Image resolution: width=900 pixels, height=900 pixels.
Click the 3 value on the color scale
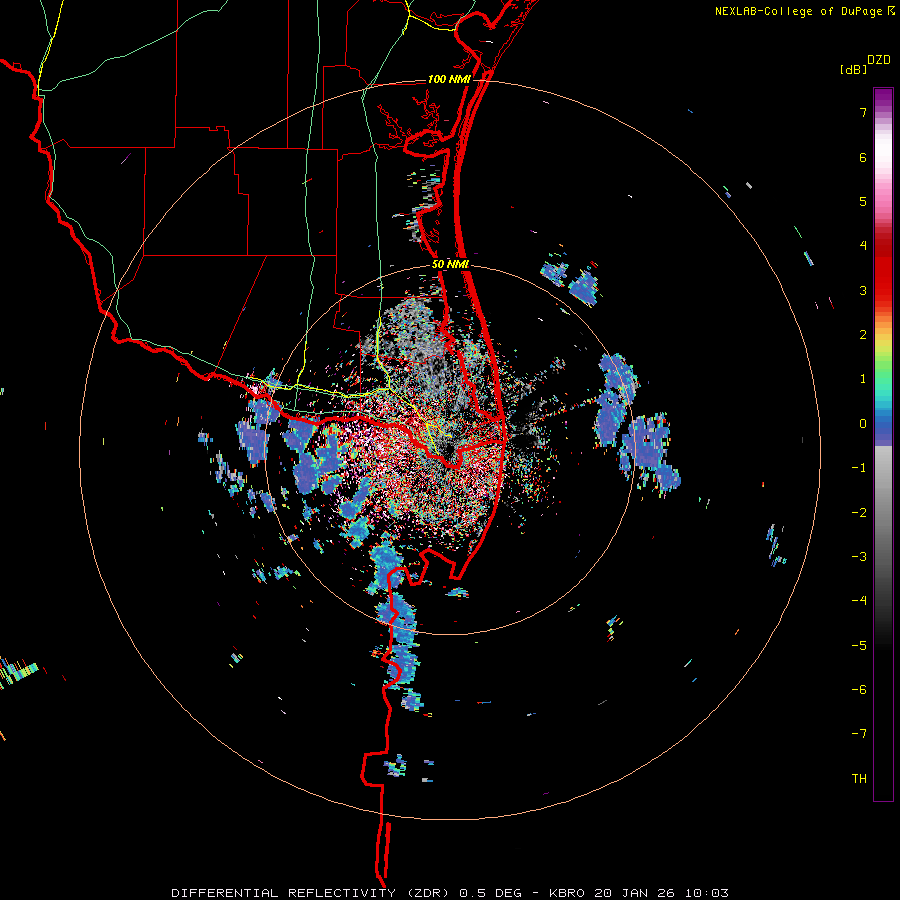click(x=863, y=290)
